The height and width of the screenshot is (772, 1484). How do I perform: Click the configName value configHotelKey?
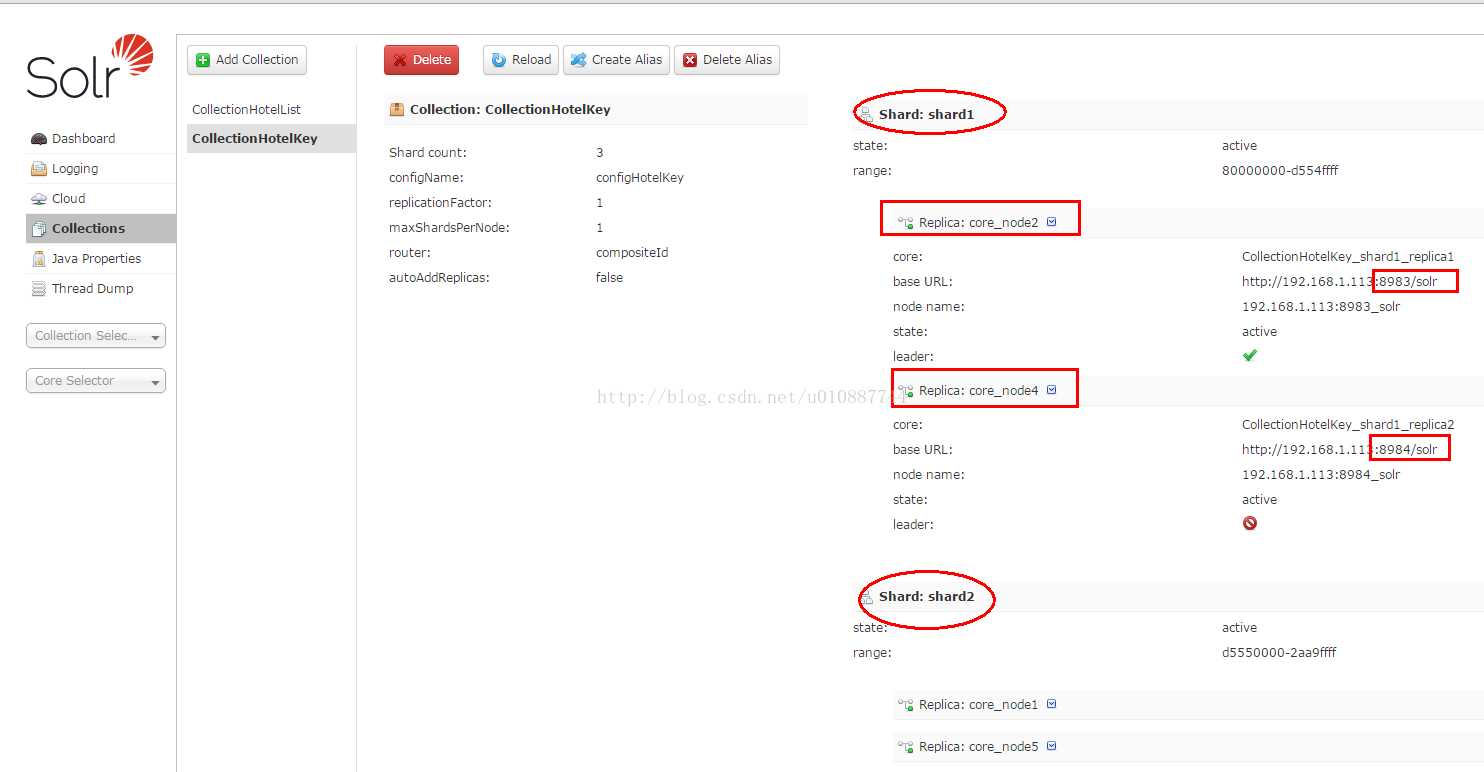tap(640, 178)
